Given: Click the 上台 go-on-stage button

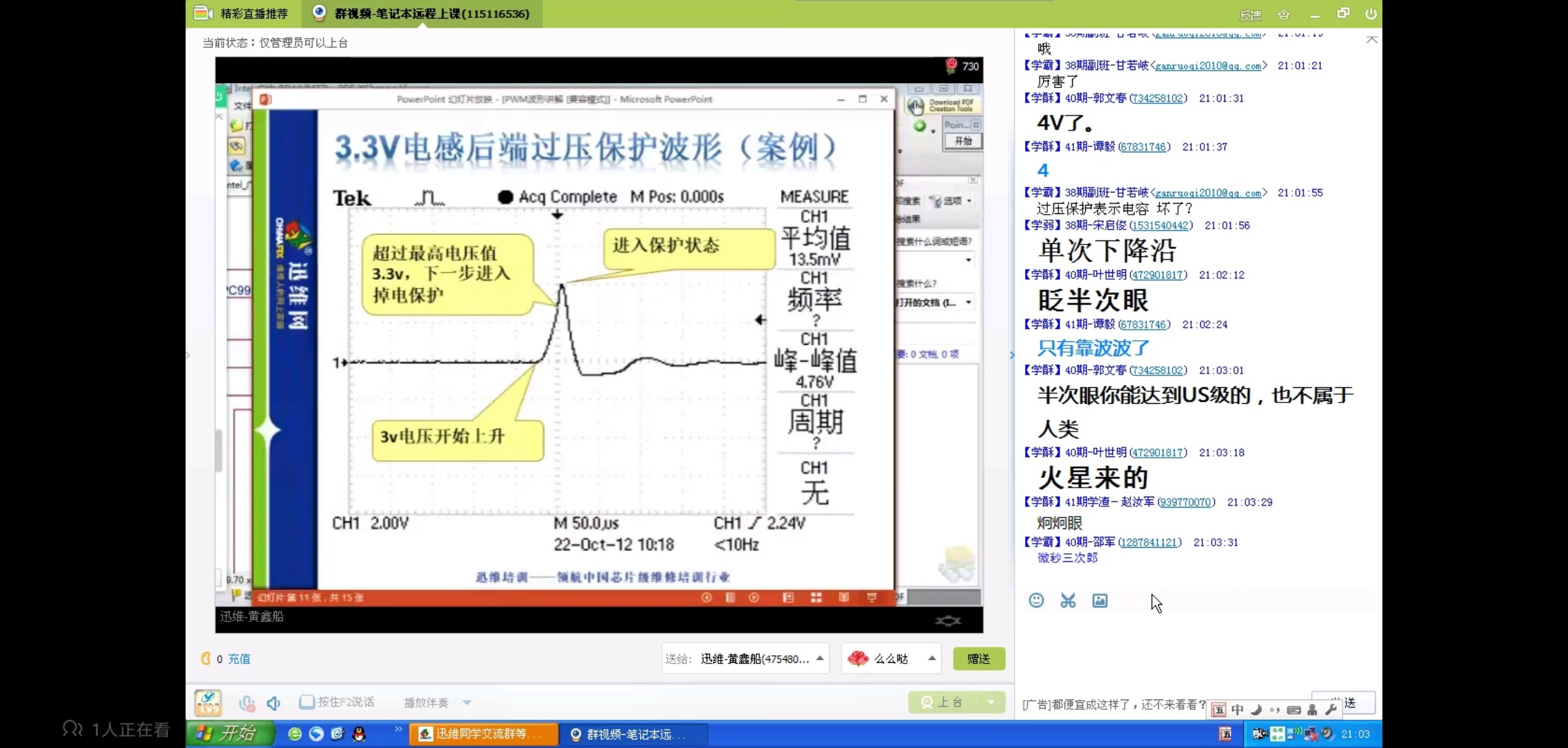Looking at the screenshot, I should [943, 702].
